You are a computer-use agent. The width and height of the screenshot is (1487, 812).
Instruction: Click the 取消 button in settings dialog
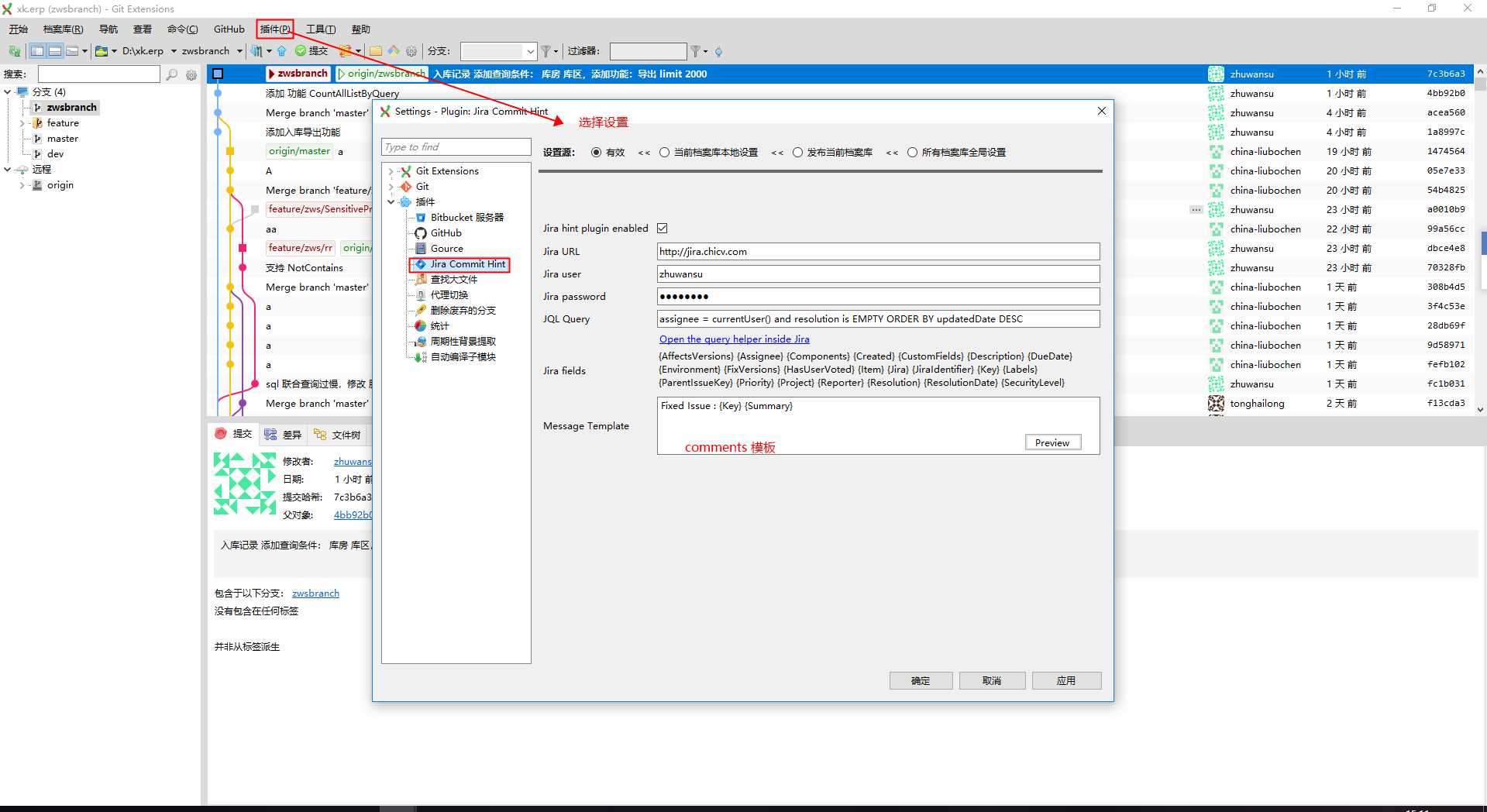point(992,680)
